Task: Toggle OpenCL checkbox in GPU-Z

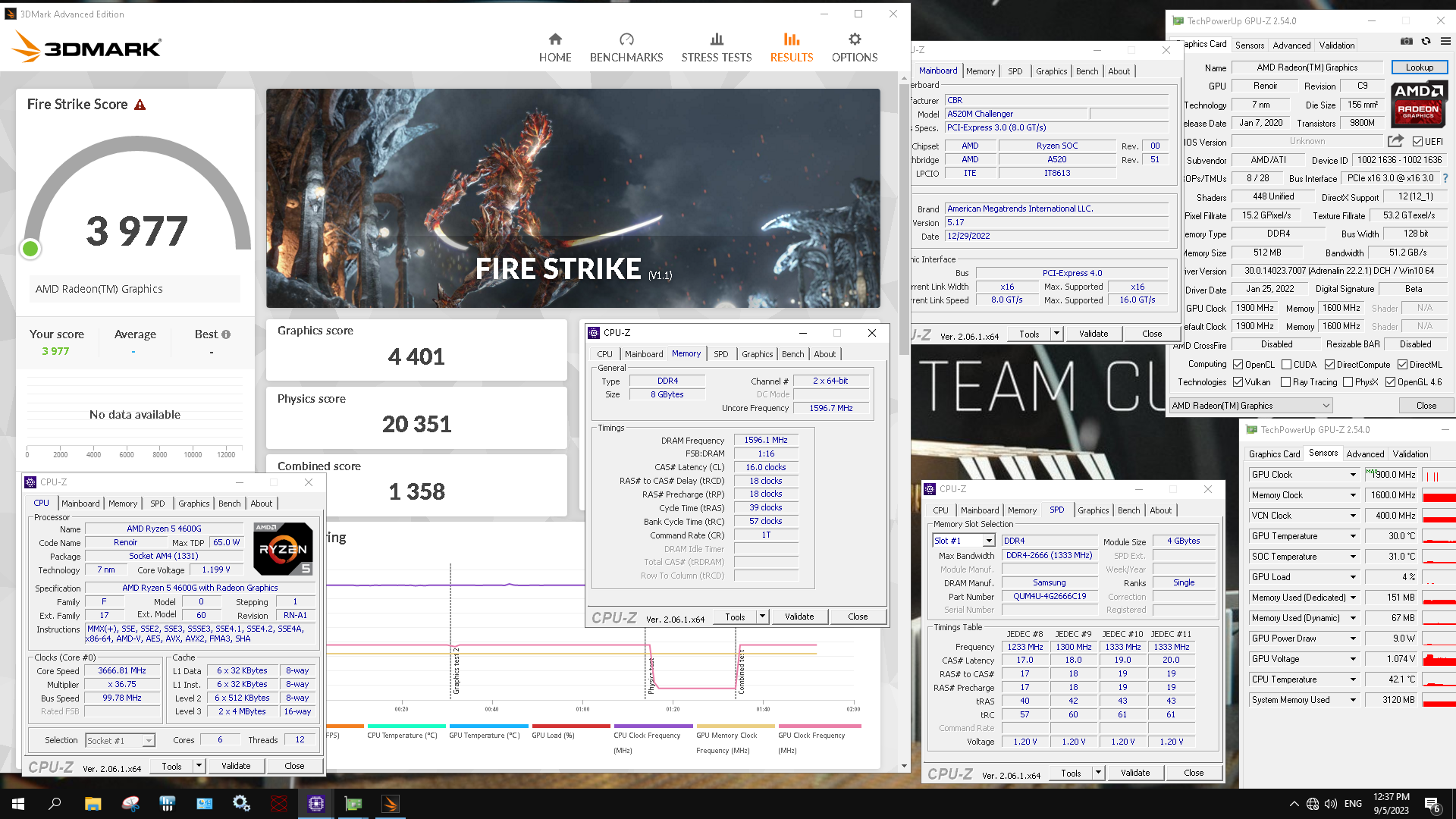Action: tap(1238, 365)
